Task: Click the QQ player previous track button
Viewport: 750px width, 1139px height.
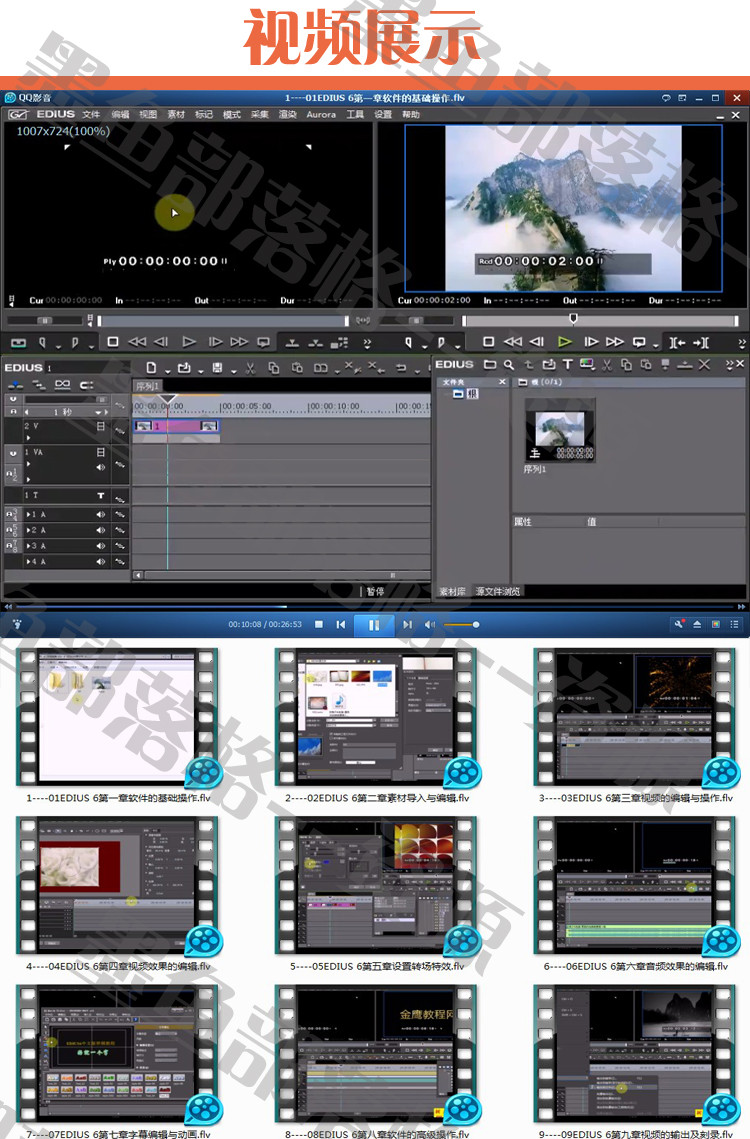Action: (341, 624)
